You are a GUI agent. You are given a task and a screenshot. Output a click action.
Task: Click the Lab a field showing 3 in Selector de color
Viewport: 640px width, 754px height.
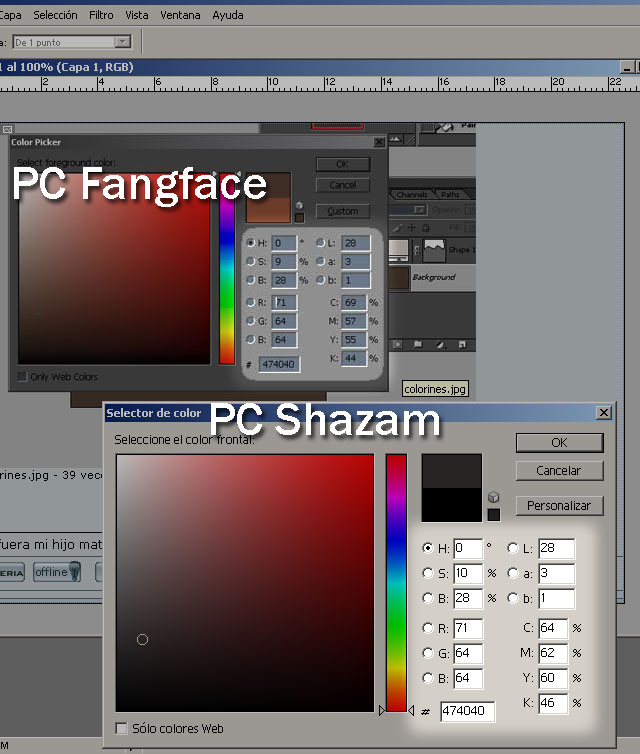(x=556, y=573)
